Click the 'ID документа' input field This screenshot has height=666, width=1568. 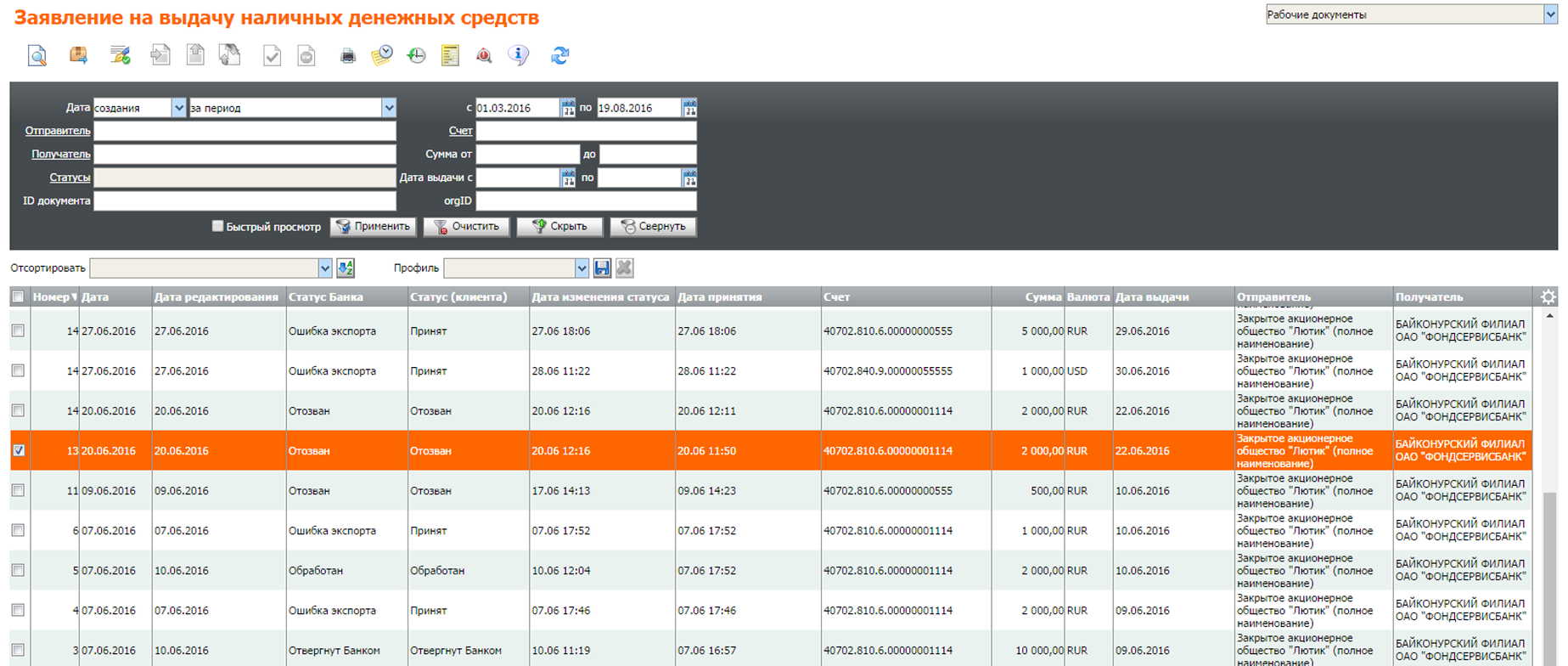tap(244, 201)
